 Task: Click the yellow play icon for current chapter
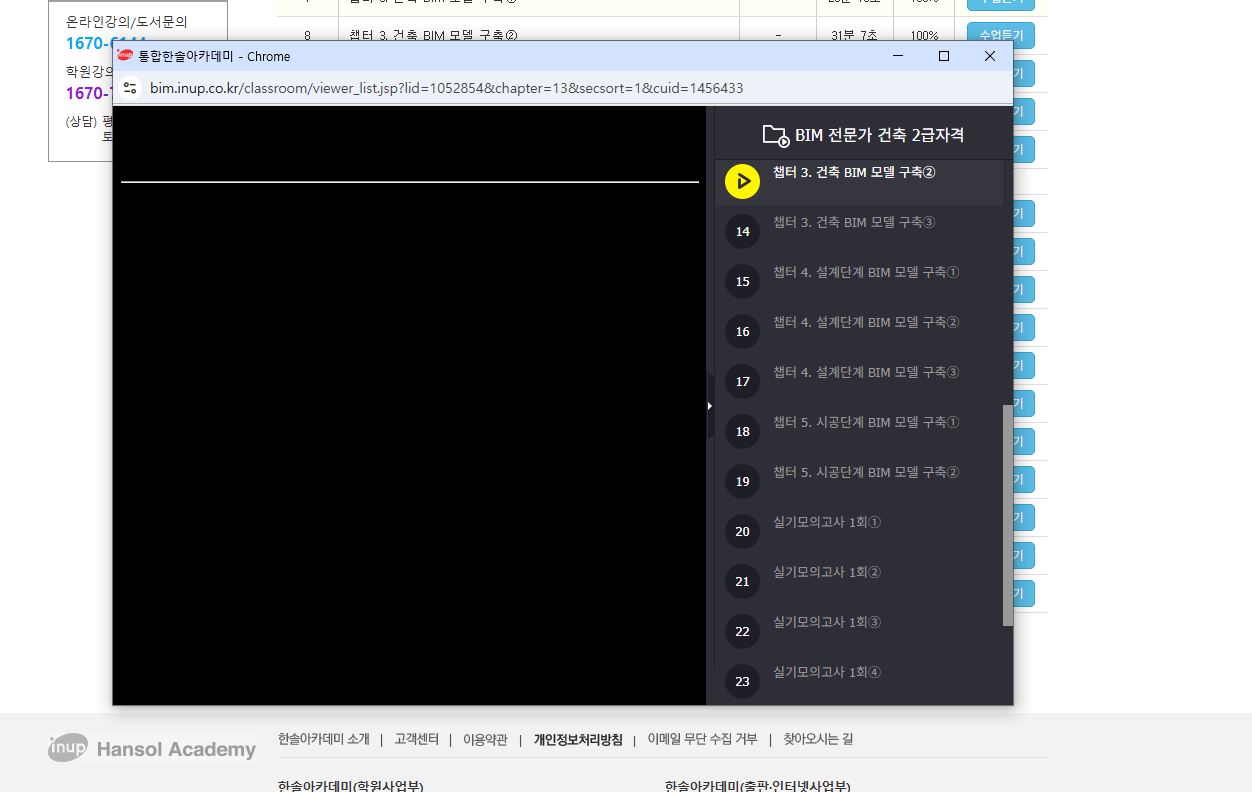coord(742,181)
